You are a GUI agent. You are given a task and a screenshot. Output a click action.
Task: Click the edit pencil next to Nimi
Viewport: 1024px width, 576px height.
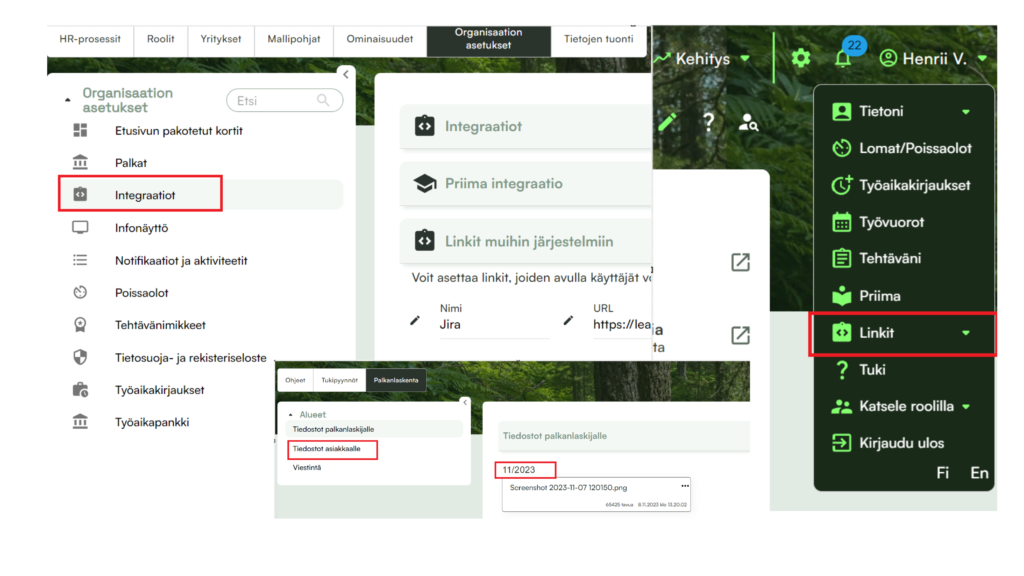(x=415, y=321)
